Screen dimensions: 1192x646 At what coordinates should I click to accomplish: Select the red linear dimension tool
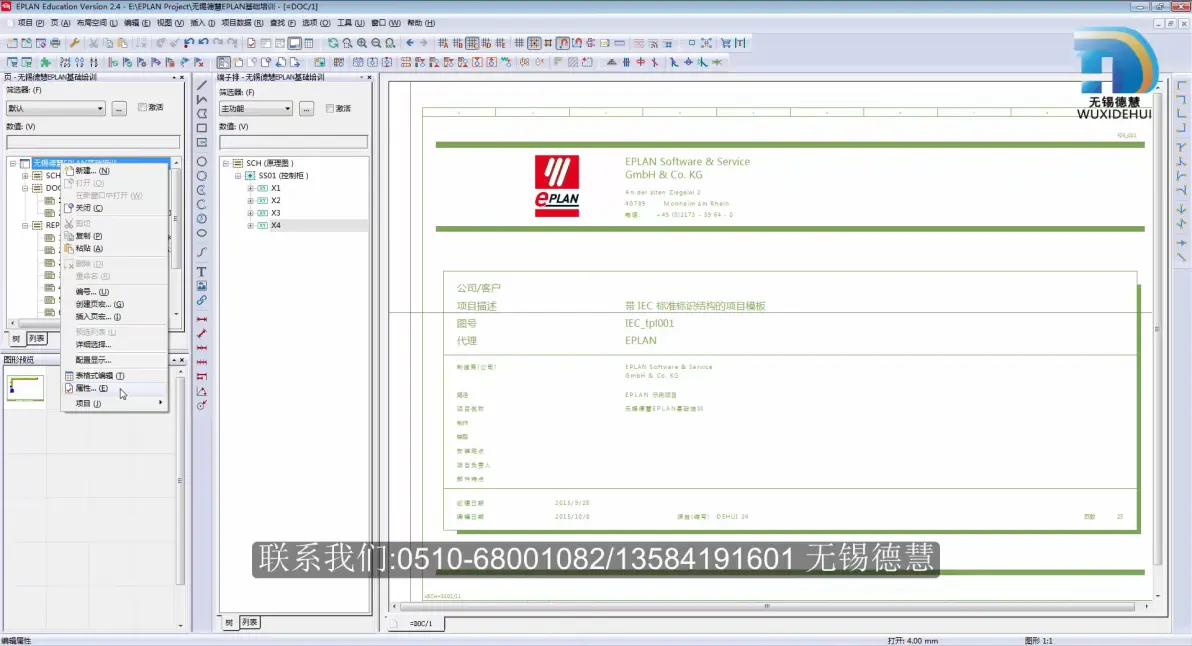point(201,319)
